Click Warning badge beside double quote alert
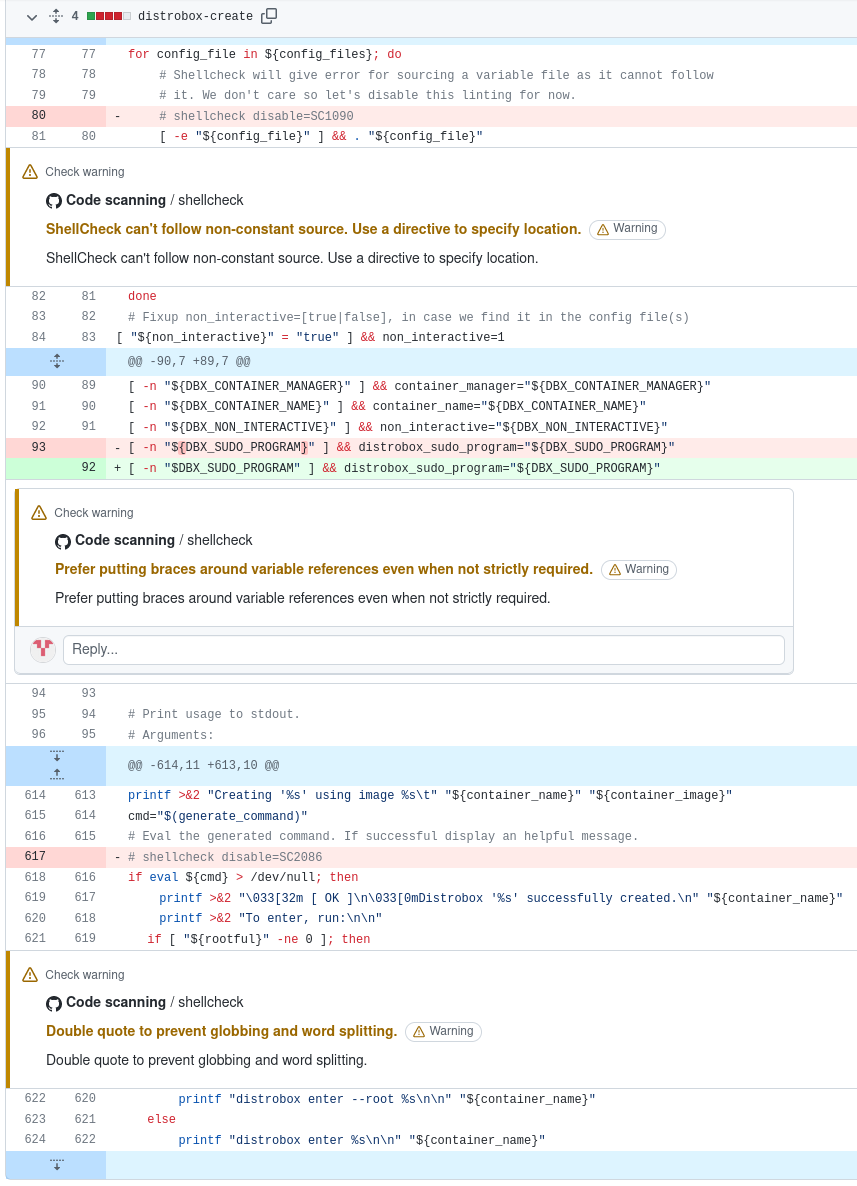The width and height of the screenshot is (857, 1186). click(x=443, y=1032)
